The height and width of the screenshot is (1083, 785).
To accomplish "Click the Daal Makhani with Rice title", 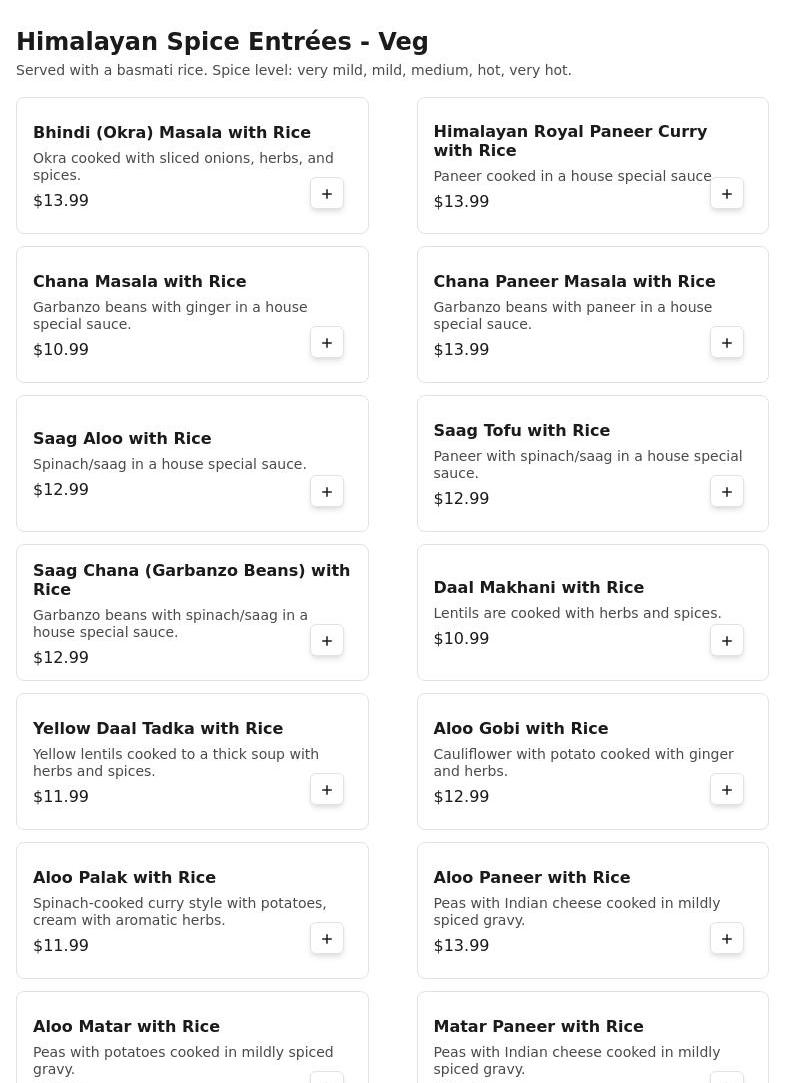I will pyautogui.click(x=538, y=588).
